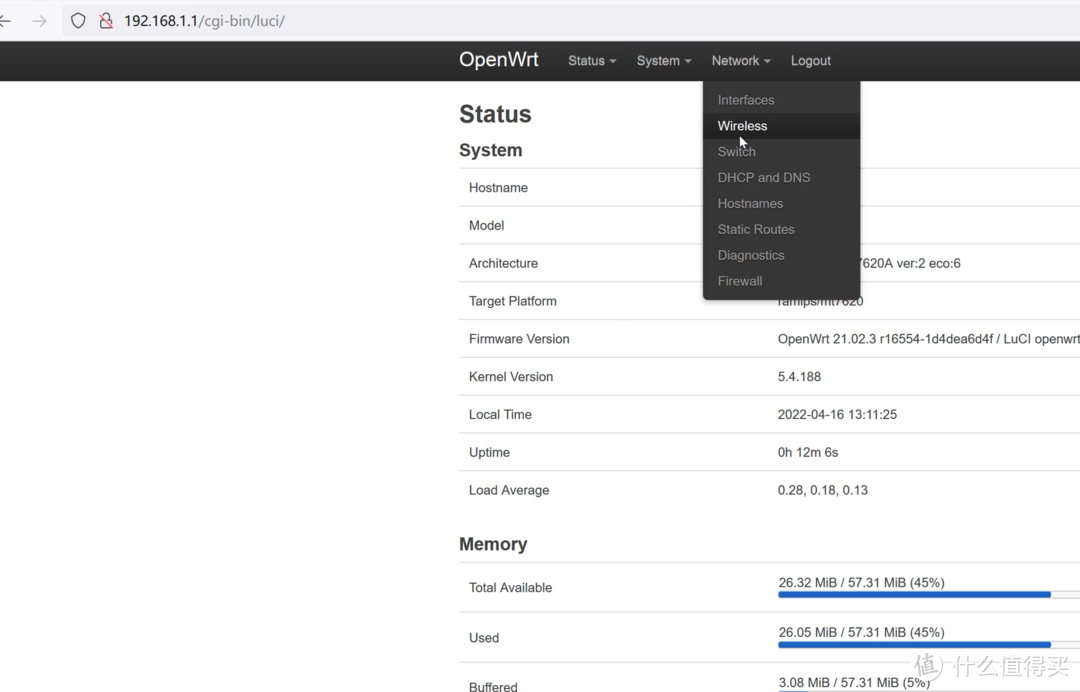Click the Logout link
The height and width of the screenshot is (692, 1080).
pyautogui.click(x=810, y=61)
